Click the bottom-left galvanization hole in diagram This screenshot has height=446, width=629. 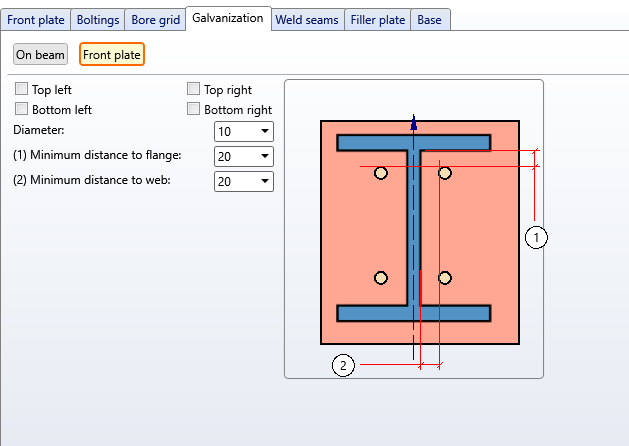tap(381, 277)
